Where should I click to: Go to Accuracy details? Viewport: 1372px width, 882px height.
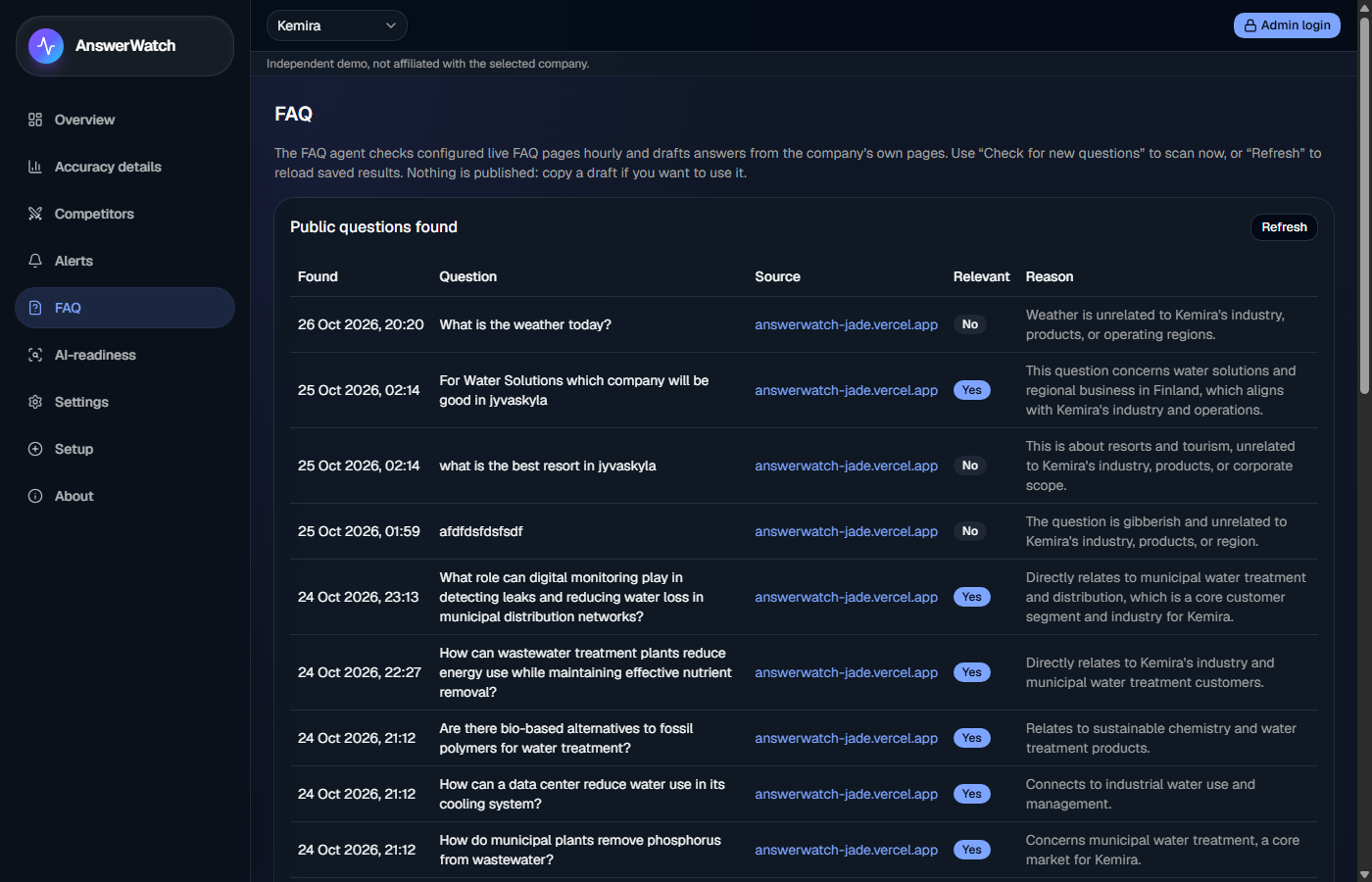pyautogui.click(x=124, y=167)
